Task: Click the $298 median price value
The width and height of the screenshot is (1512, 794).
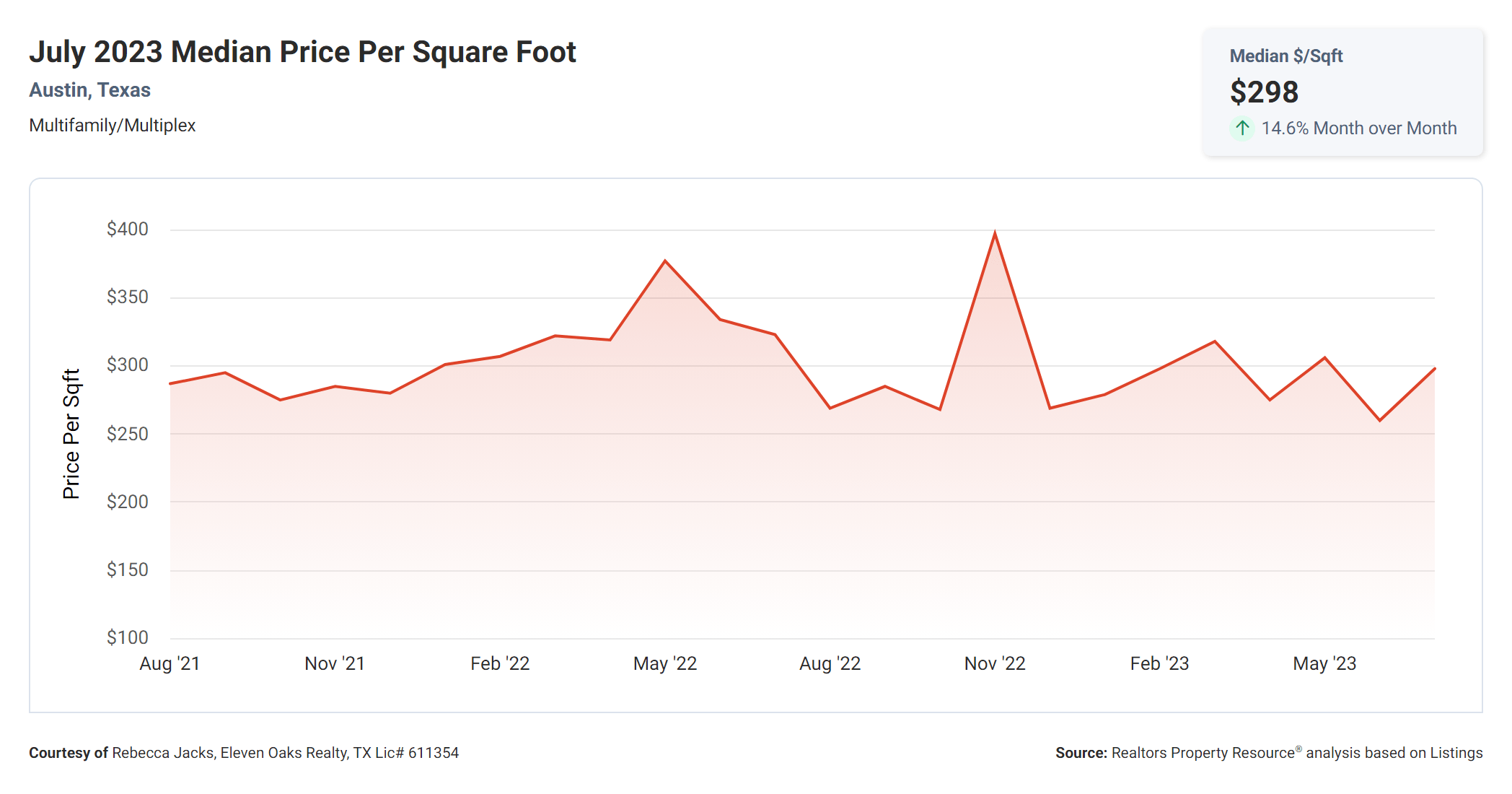Action: tap(1264, 92)
